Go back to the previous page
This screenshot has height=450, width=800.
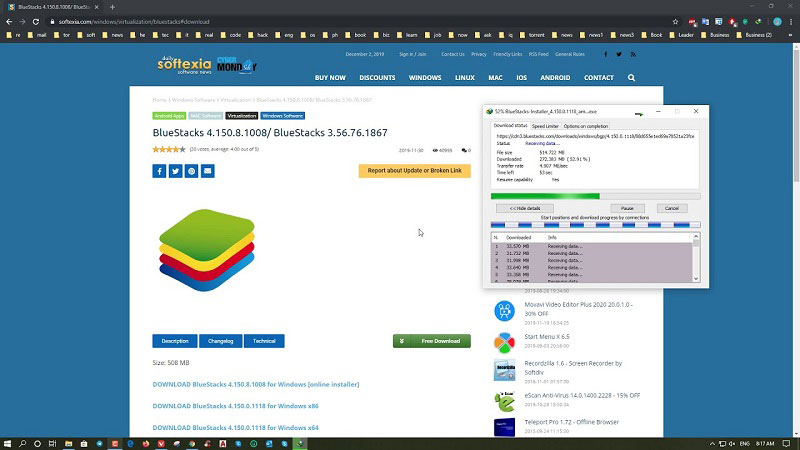[x=9, y=22]
